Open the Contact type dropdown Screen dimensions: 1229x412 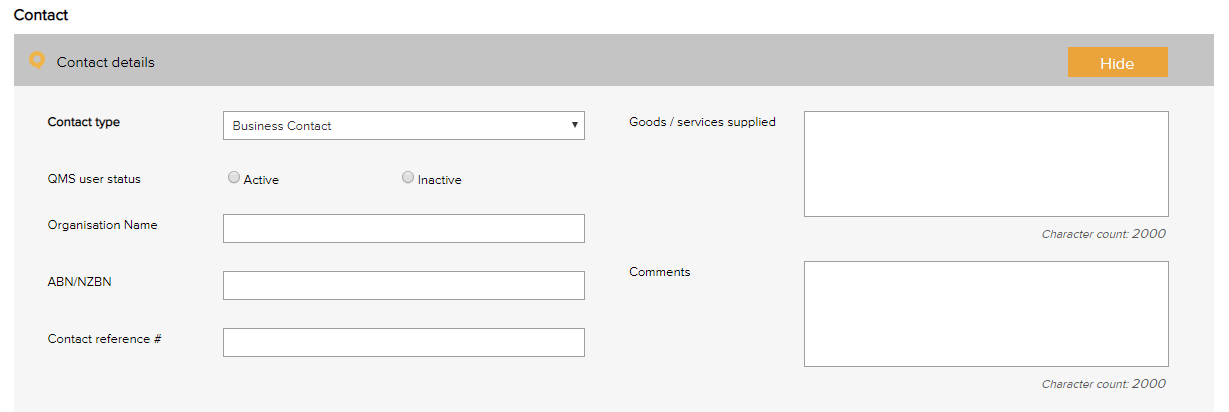pos(403,126)
